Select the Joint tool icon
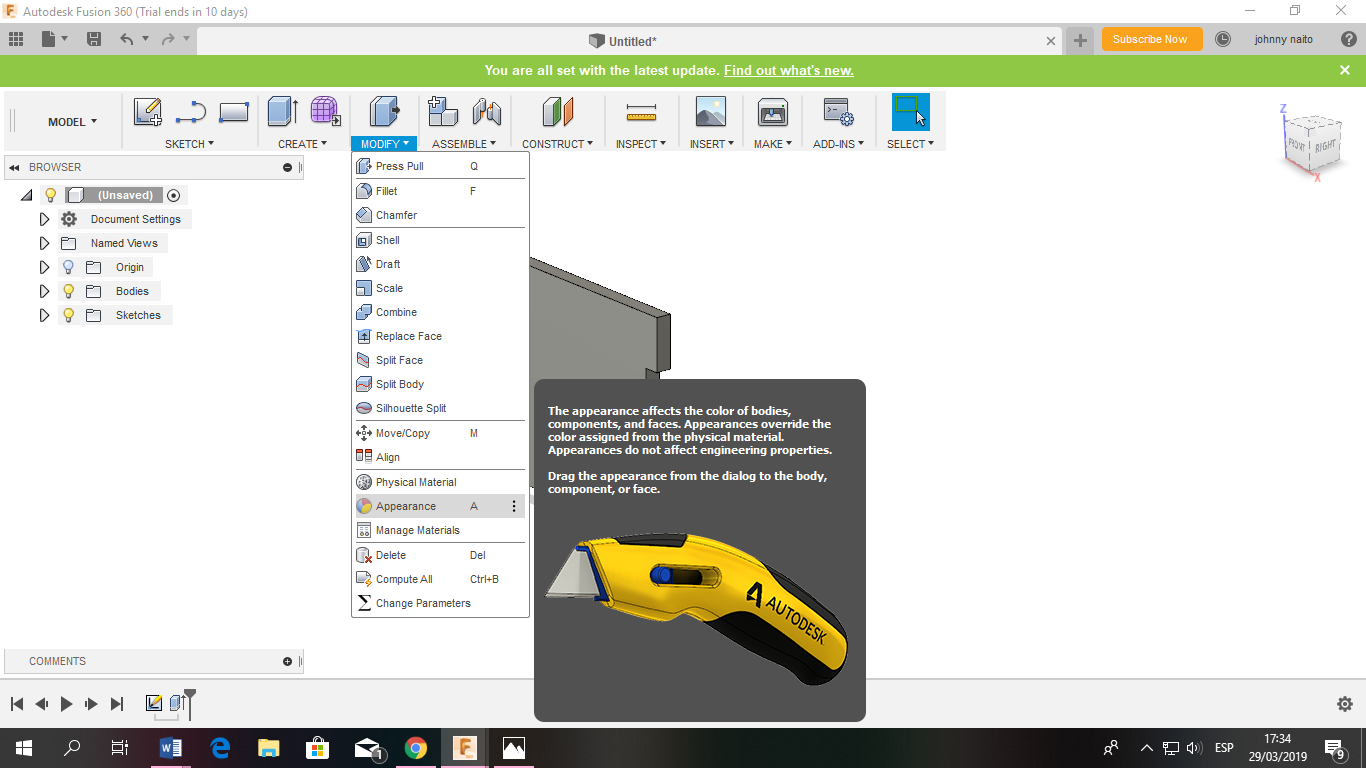This screenshot has height=768, width=1366. point(486,111)
